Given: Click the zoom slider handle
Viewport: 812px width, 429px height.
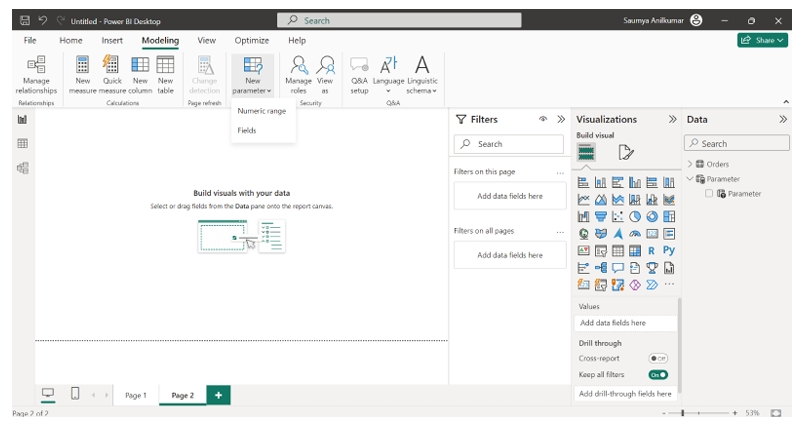Looking at the screenshot, I should [x=683, y=413].
